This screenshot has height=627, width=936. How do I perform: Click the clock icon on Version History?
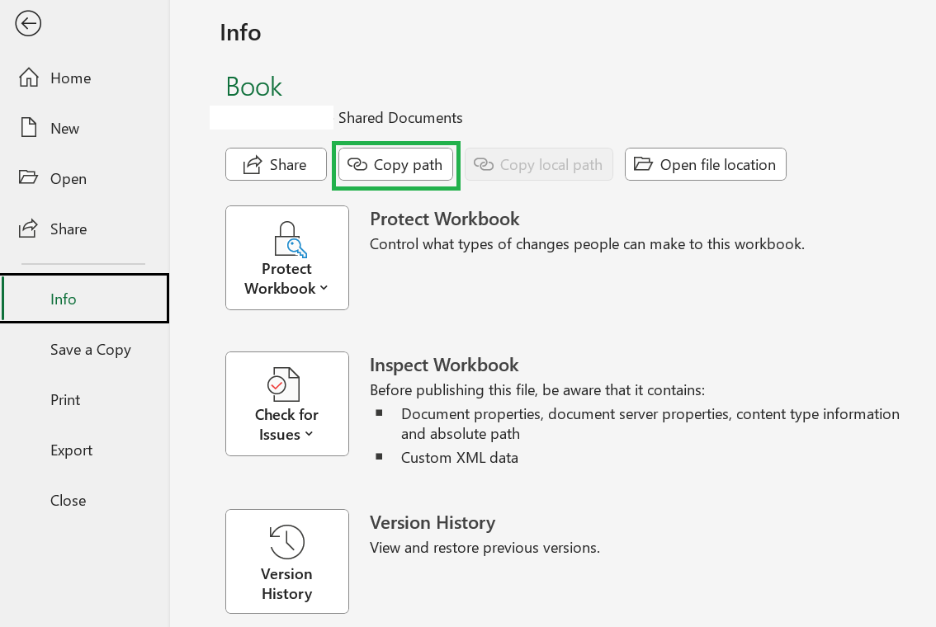[287, 542]
